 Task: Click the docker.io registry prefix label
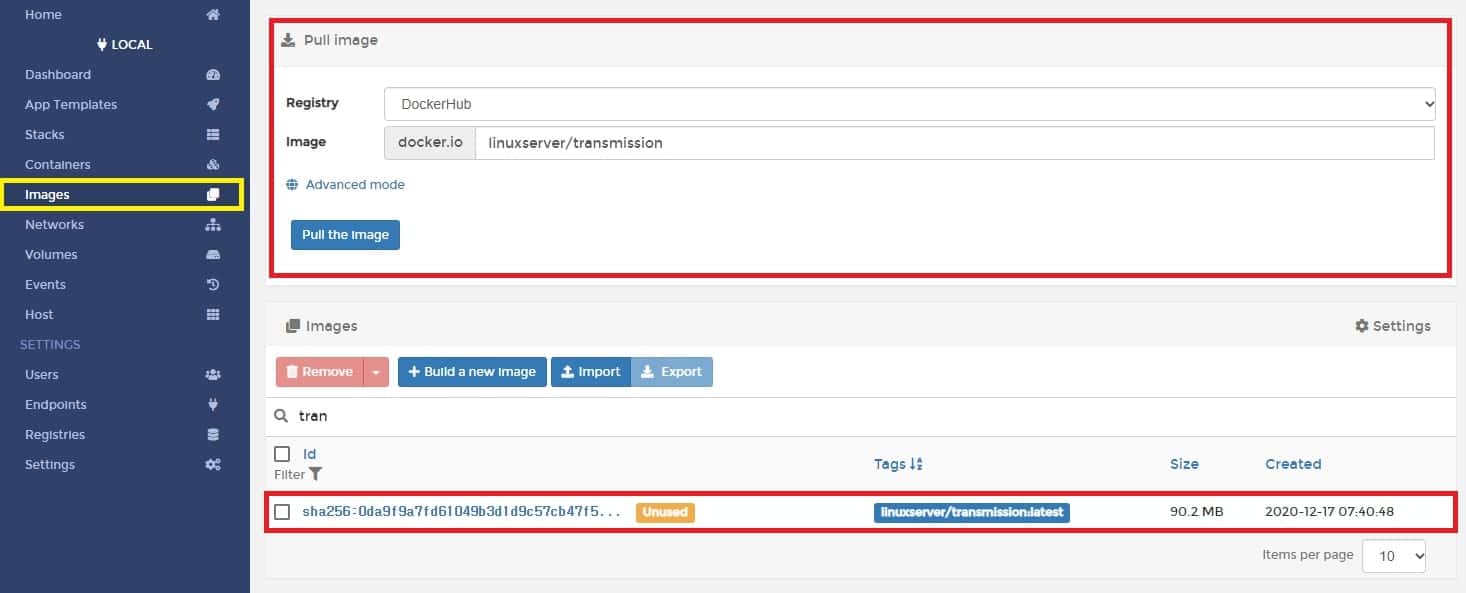(430, 143)
